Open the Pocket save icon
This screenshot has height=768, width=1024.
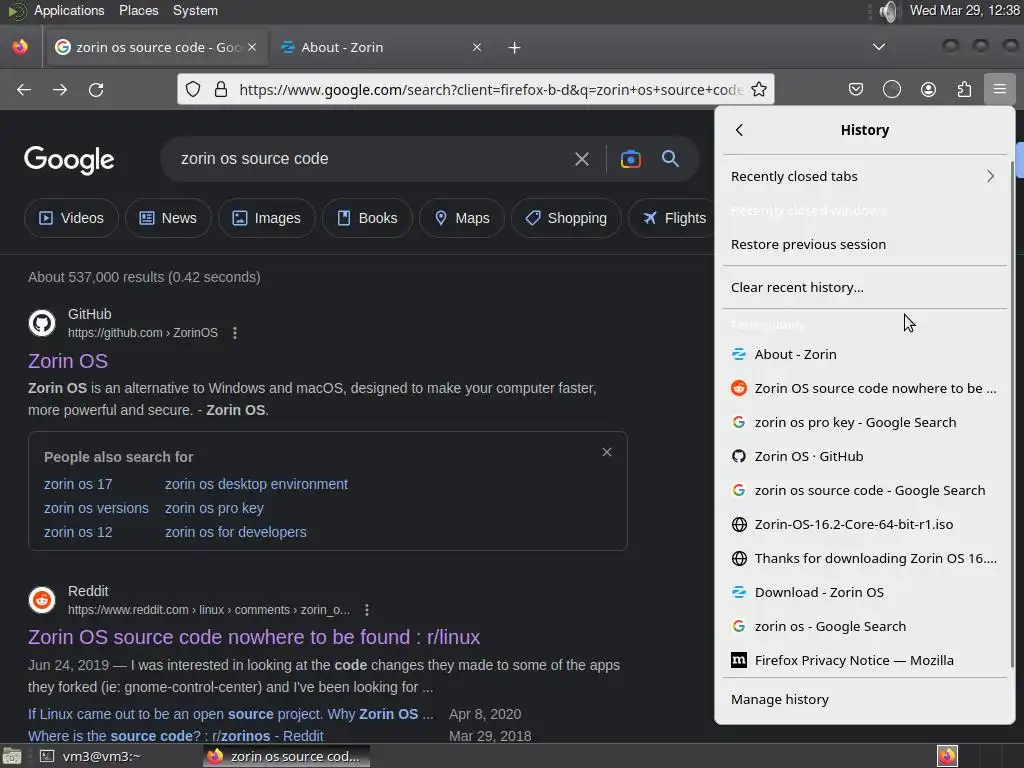856,89
